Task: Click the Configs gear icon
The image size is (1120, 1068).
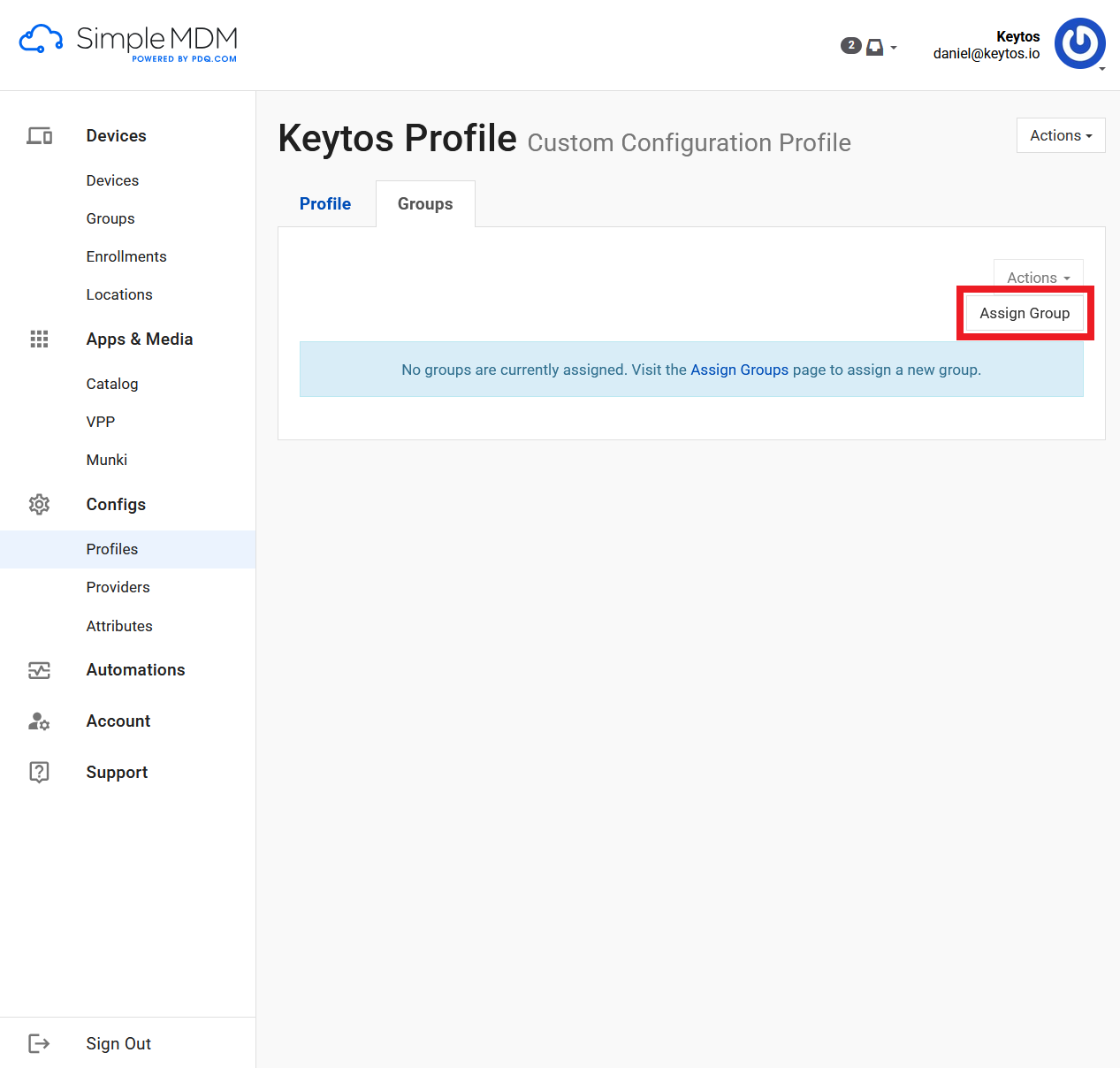Action: (39, 505)
